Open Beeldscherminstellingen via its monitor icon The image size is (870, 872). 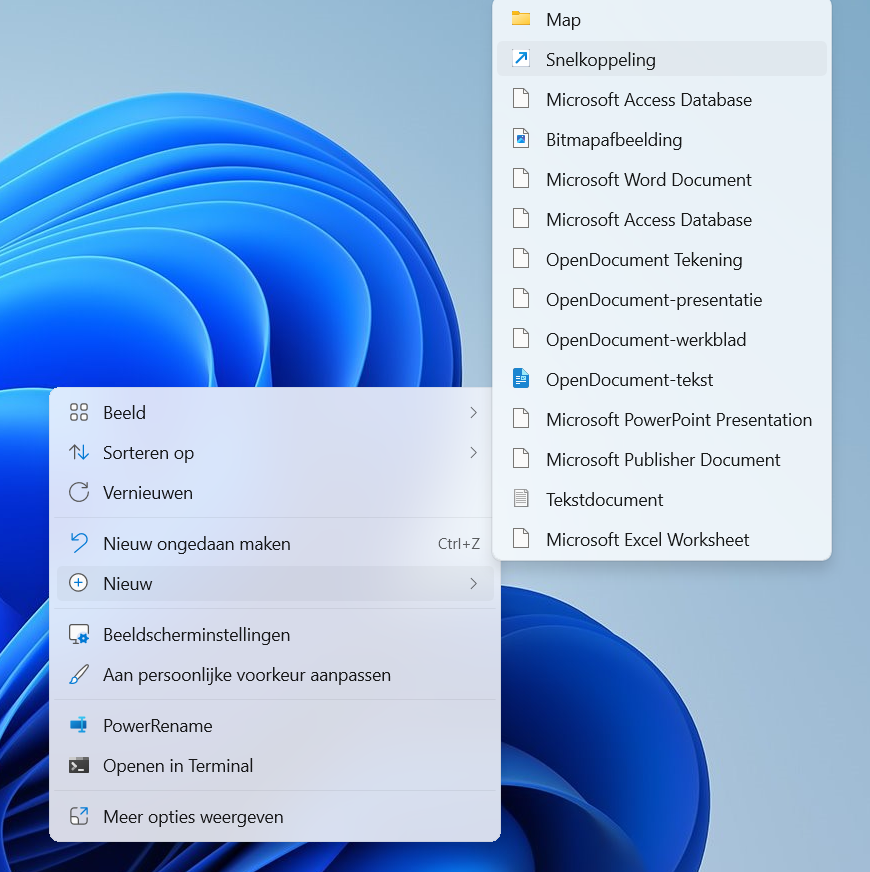coord(79,635)
